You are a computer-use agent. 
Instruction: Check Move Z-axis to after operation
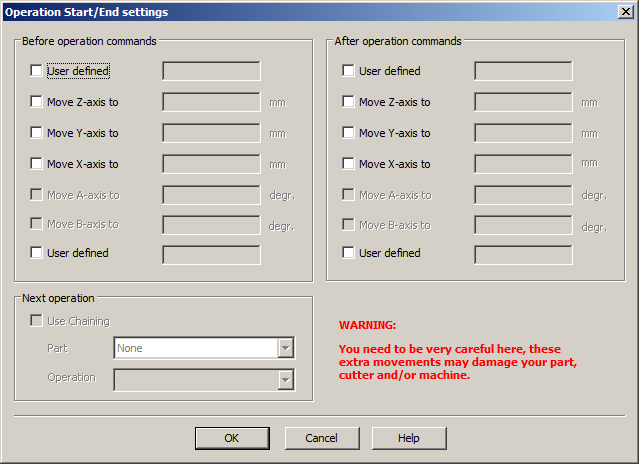(349, 102)
